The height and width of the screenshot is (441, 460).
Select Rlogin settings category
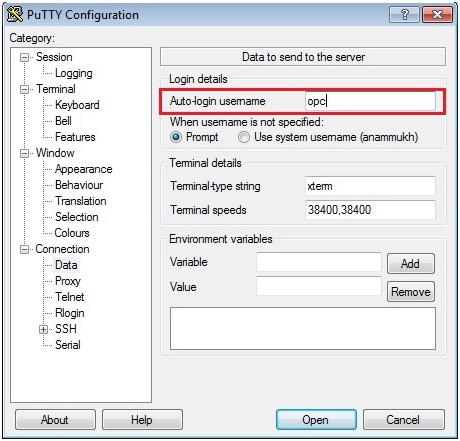click(69, 313)
